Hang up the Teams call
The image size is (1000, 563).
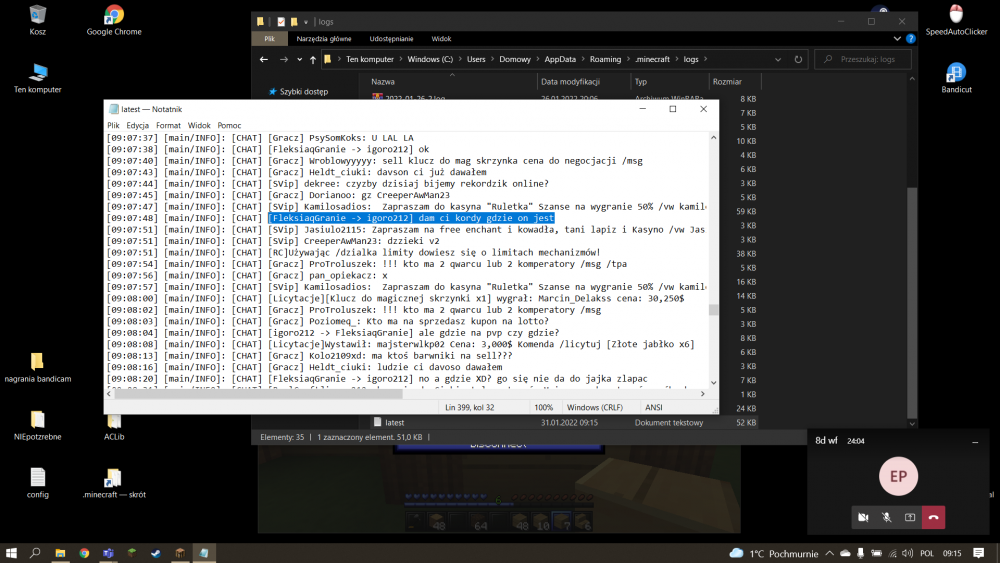[933, 517]
